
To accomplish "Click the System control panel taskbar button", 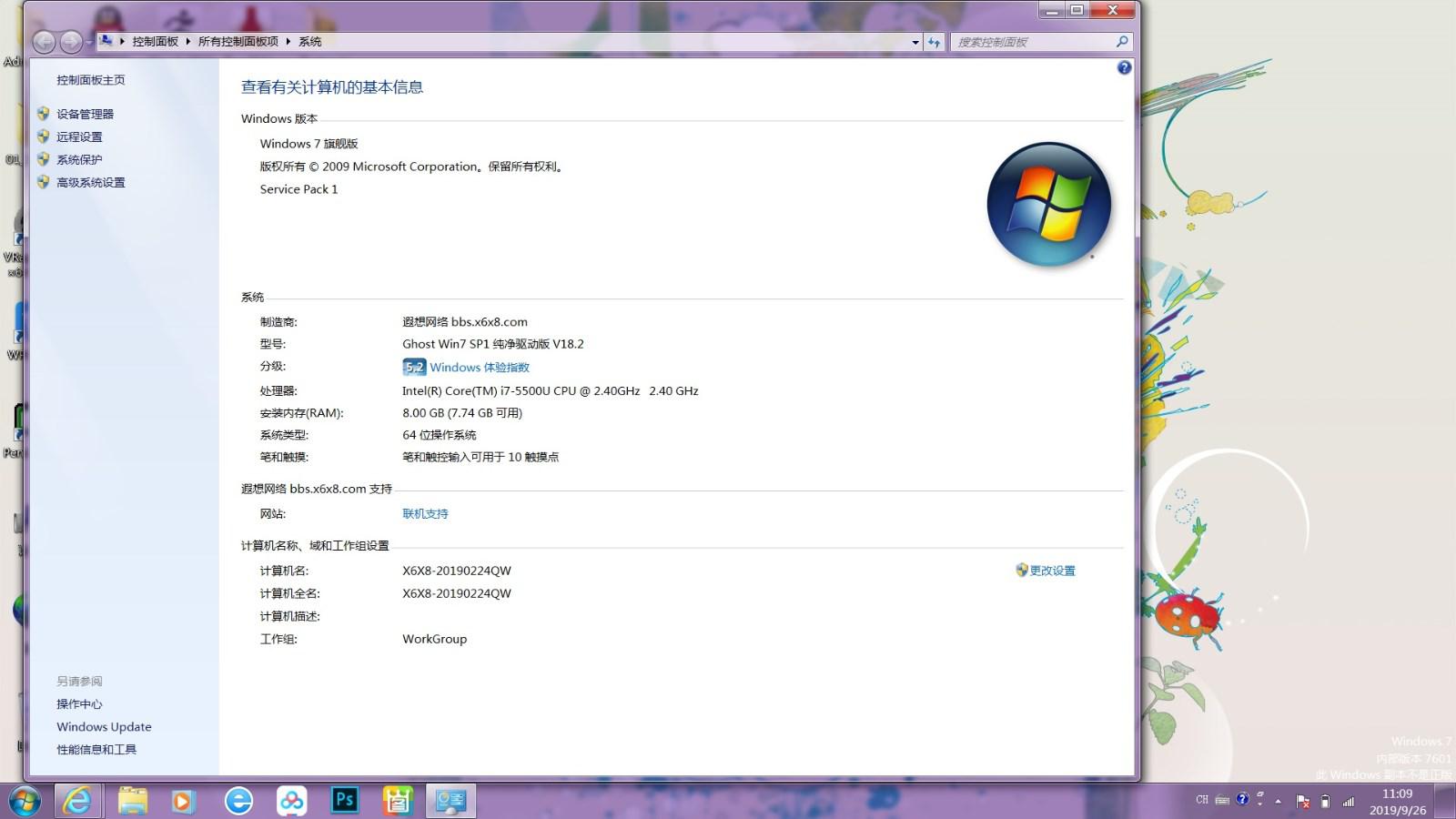I will (x=450, y=801).
